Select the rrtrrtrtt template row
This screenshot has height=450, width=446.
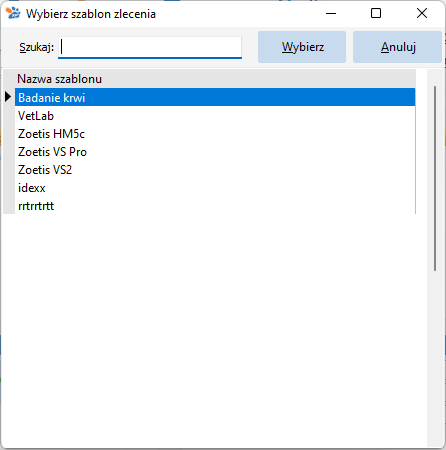[x=215, y=206]
